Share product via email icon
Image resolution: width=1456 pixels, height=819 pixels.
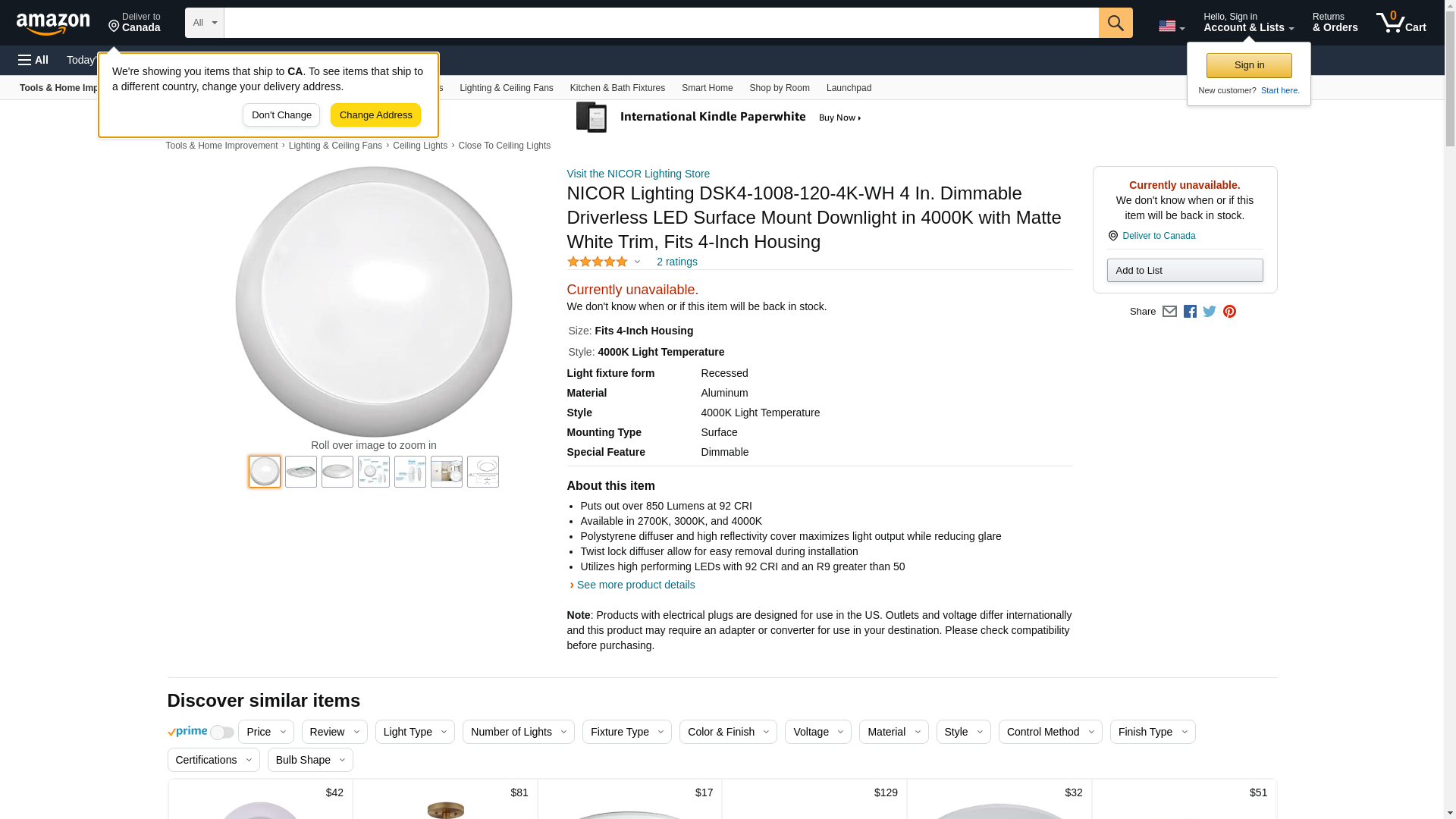coord(1169,312)
